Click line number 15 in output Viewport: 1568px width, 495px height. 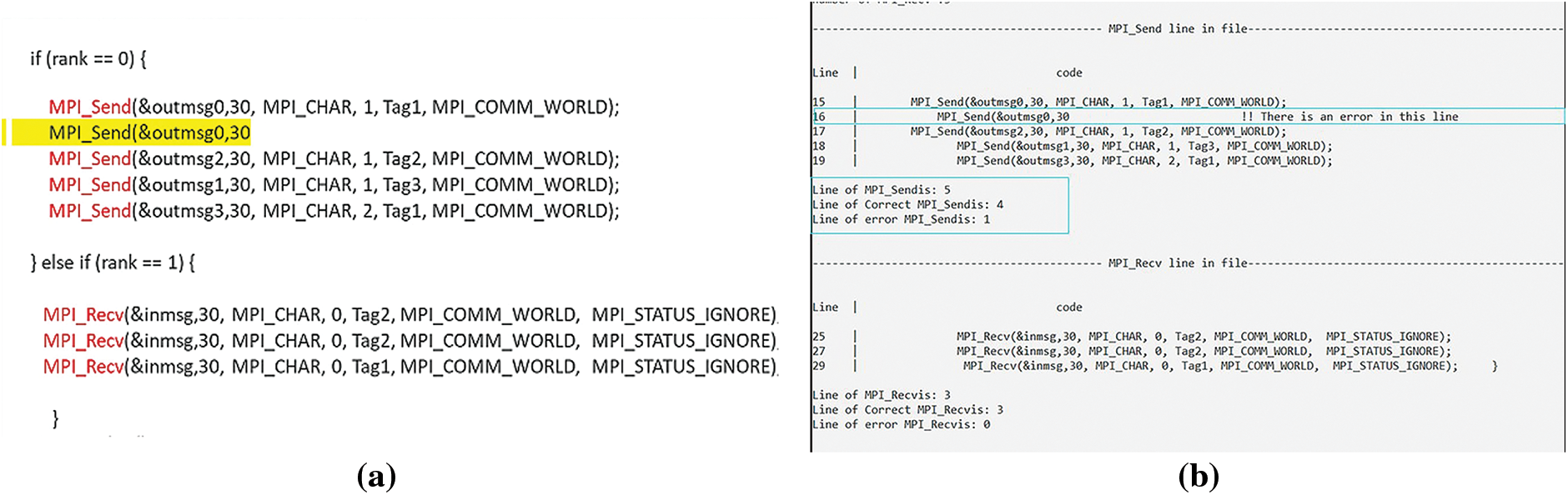[818, 102]
